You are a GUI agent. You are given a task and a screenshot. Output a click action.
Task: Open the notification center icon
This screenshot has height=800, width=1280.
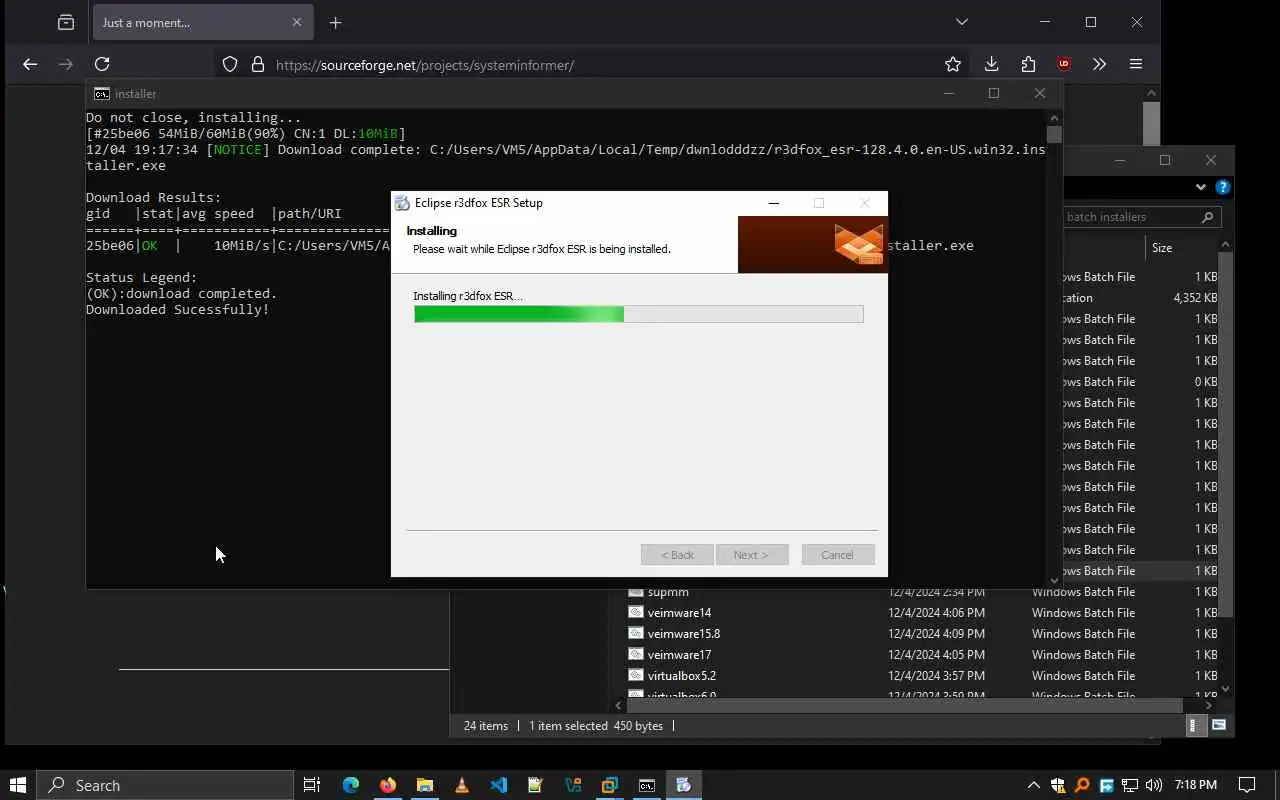[1247, 785]
